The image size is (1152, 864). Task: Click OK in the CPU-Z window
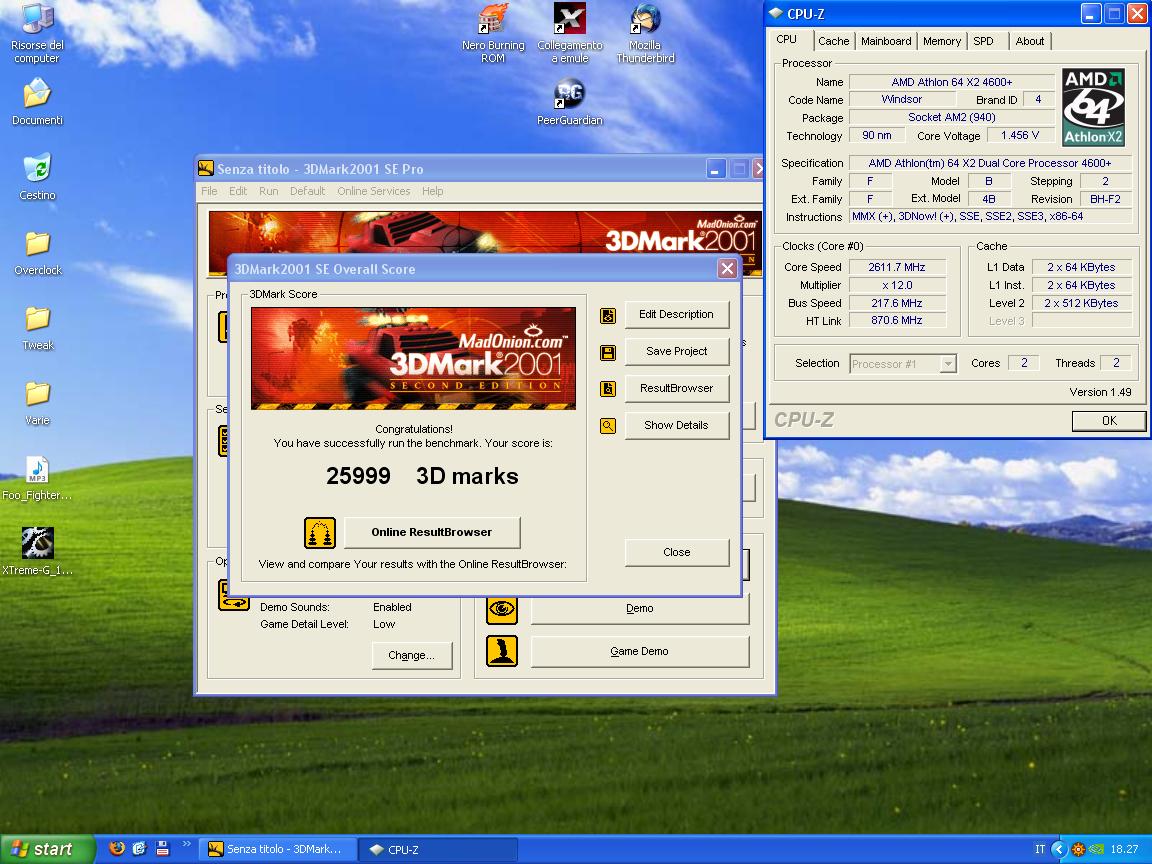coord(1109,421)
